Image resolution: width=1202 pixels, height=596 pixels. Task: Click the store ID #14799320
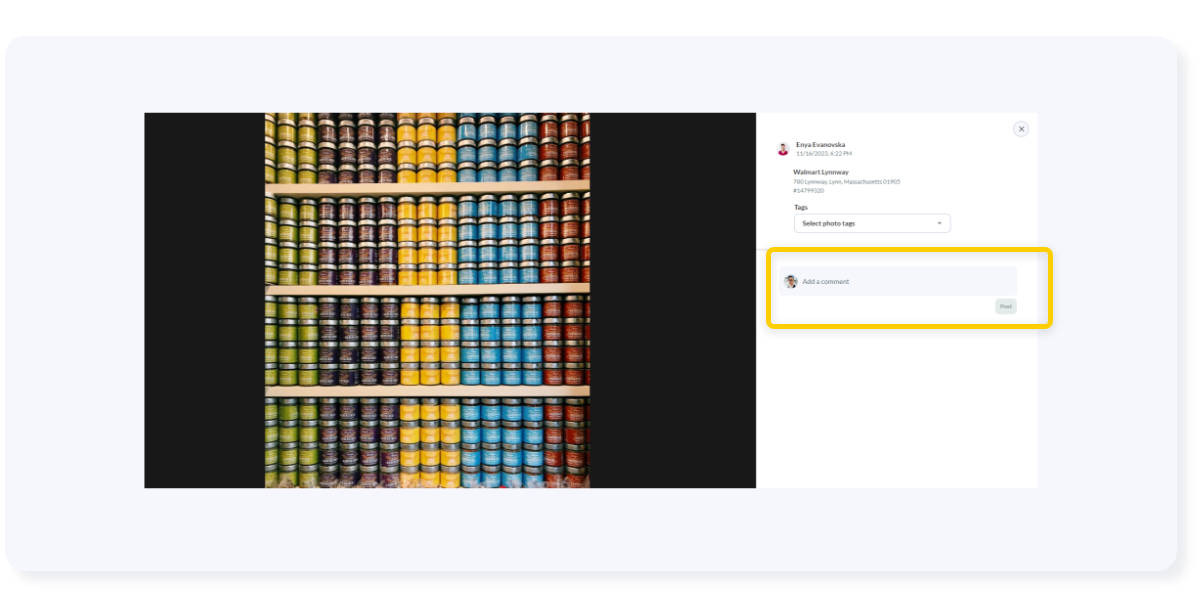(808, 190)
